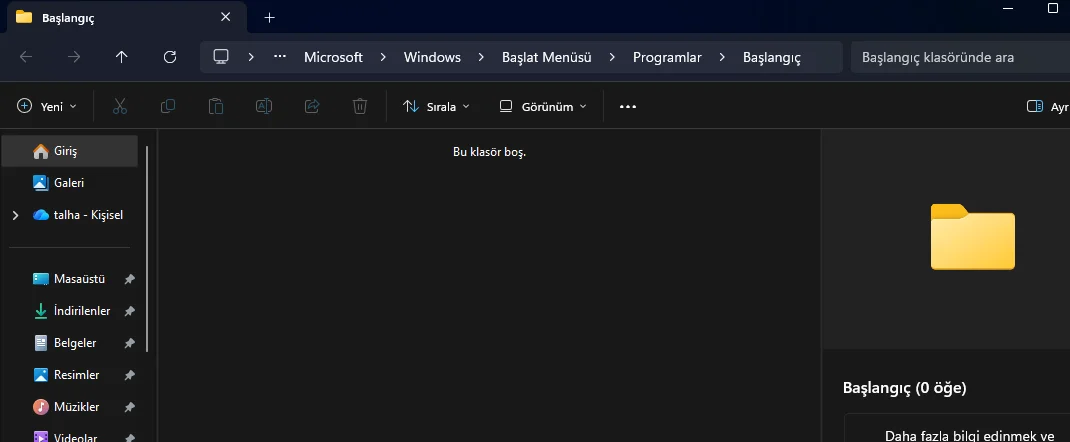Open the more options ellipsis in toolbar
Screen dimensions: 1070x442
coord(628,106)
